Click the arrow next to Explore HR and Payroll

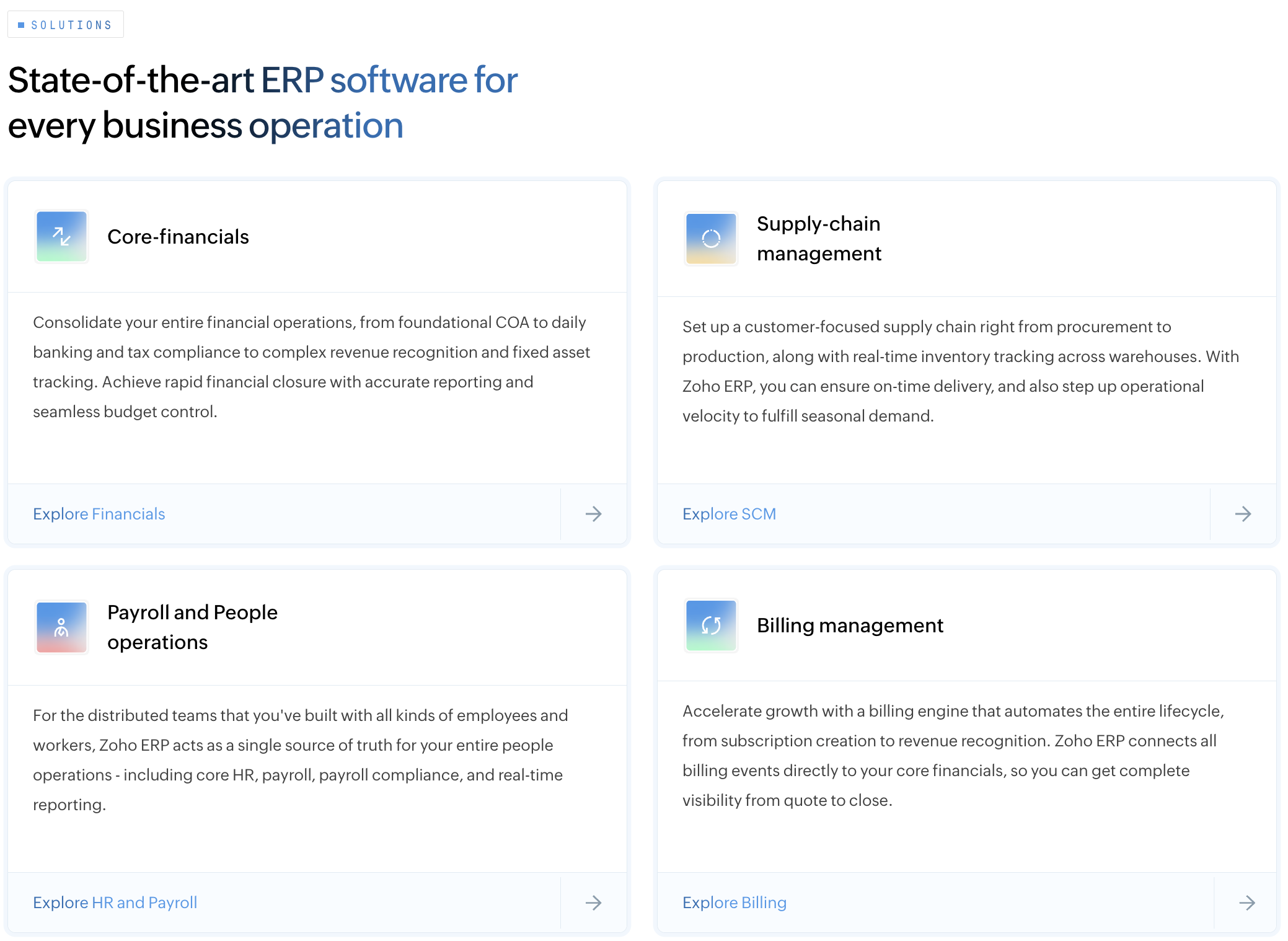coord(593,903)
